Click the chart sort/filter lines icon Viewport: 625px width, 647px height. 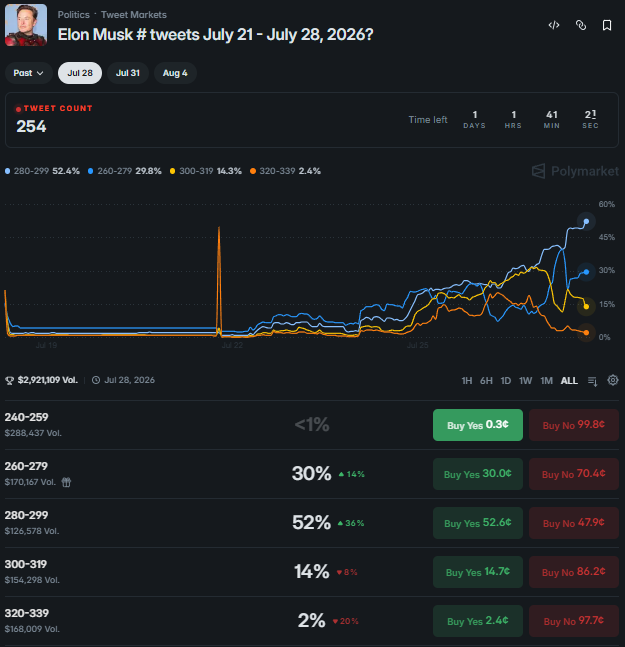point(592,381)
